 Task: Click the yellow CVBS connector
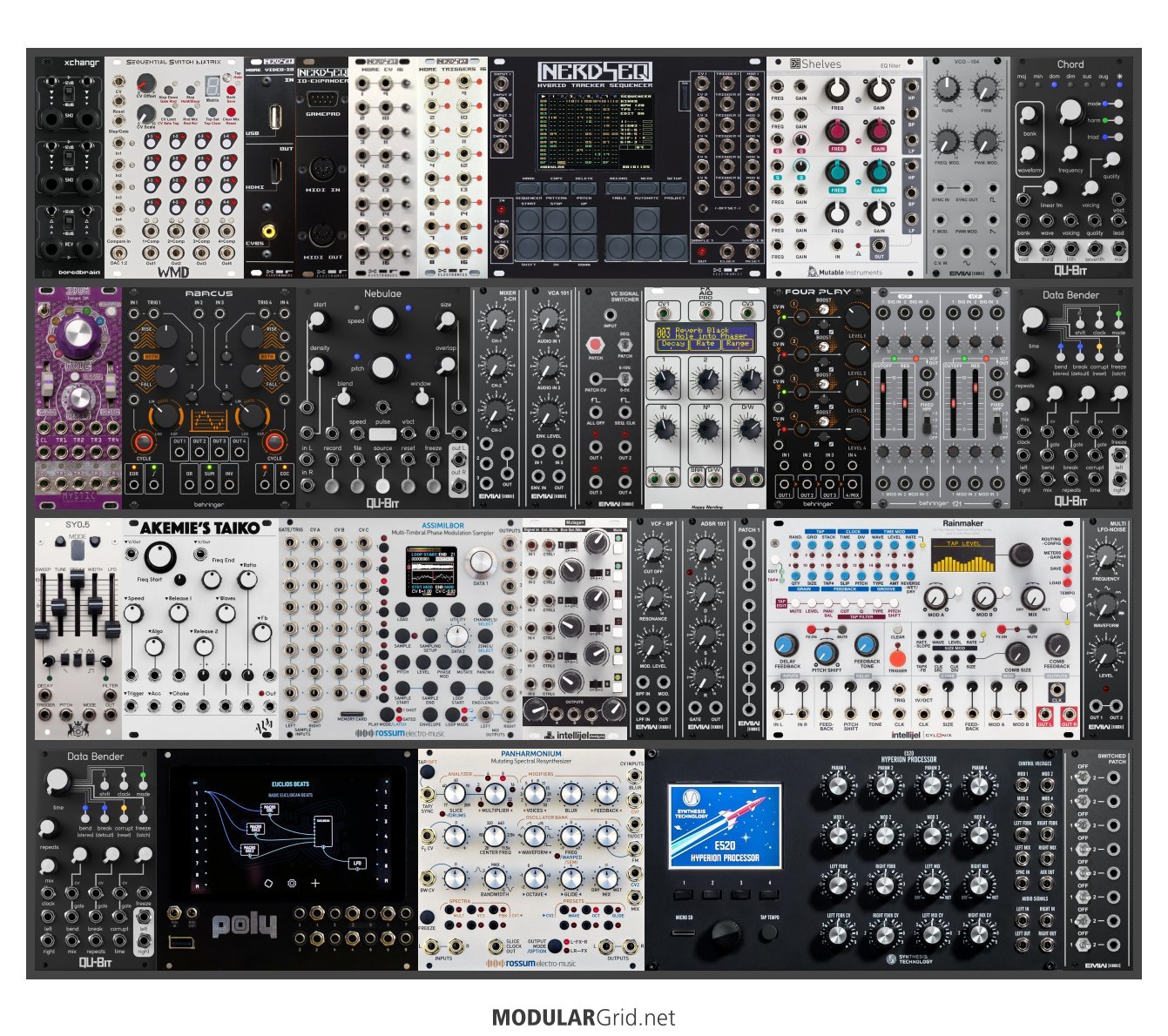[269, 231]
